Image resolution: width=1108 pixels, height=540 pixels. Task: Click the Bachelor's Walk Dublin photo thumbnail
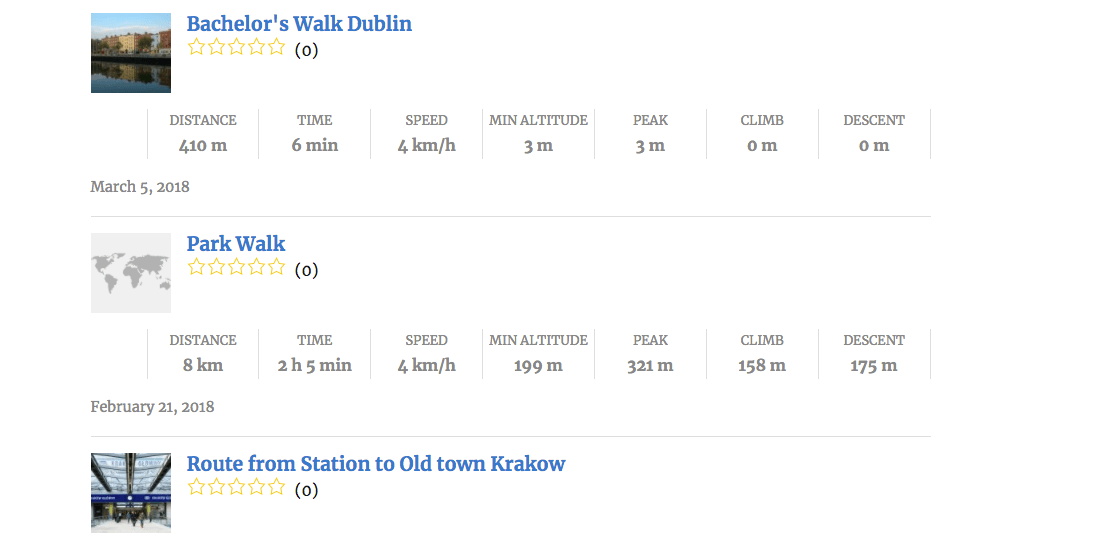131,53
